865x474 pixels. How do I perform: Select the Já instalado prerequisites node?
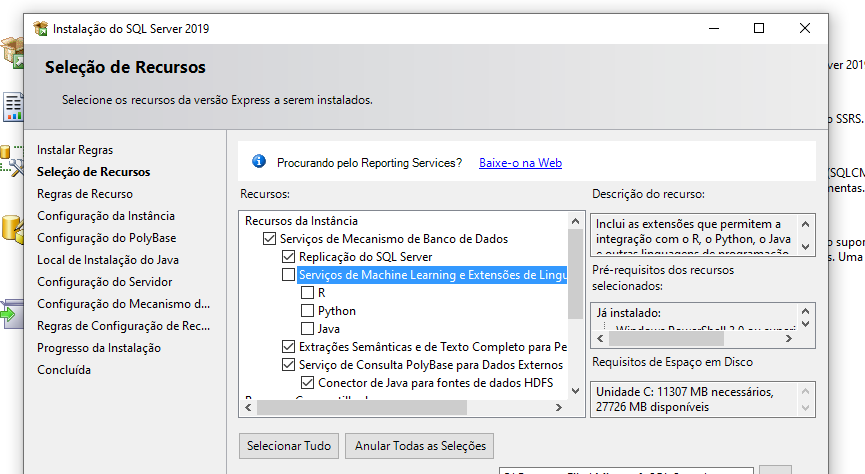(628, 313)
